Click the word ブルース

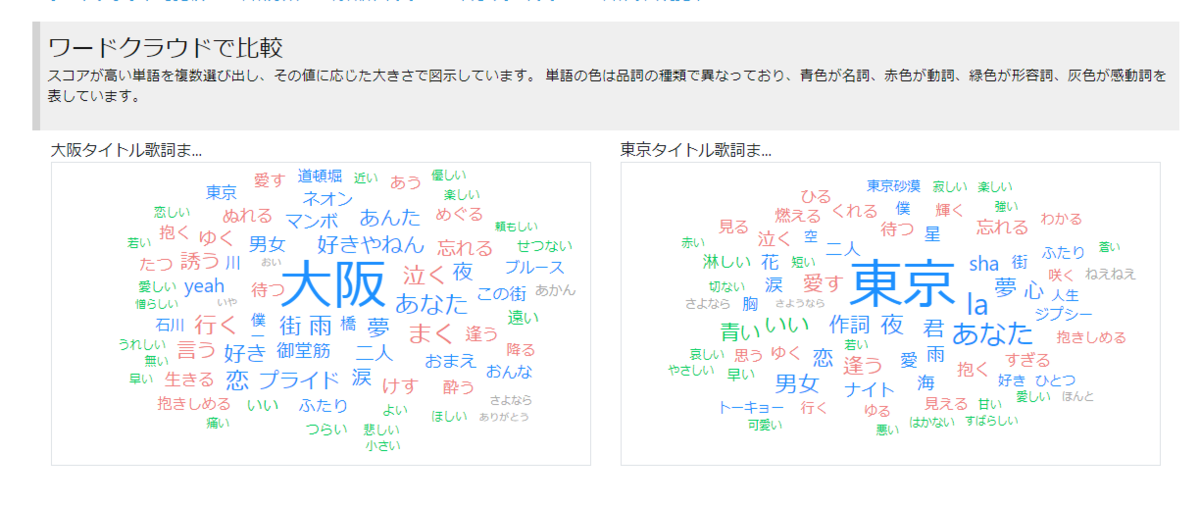(x=534, y=267)
